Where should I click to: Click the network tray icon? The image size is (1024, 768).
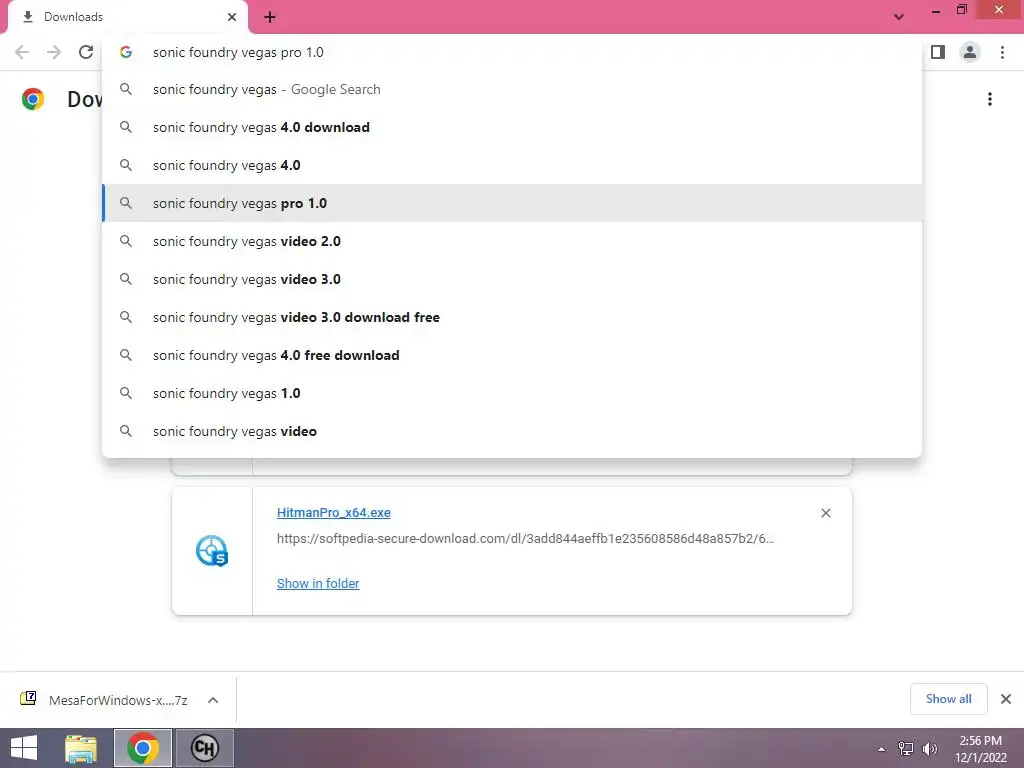[x=906, y=749]
